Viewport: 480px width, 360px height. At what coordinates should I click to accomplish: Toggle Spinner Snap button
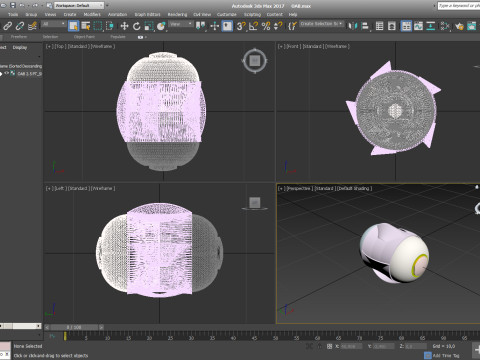(x=278, y=26)
